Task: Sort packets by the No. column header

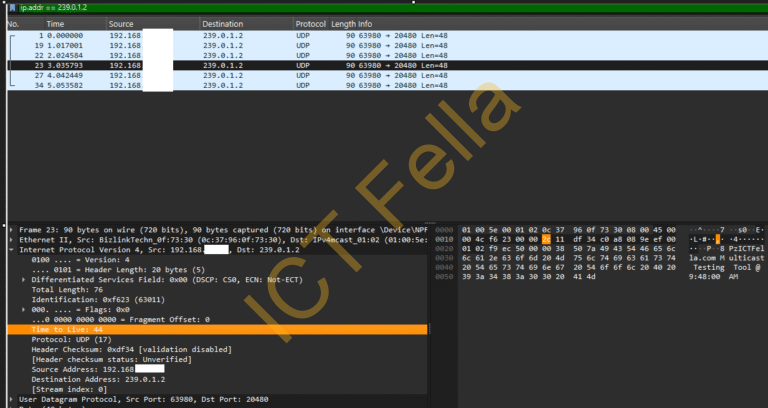Action: 13,24
